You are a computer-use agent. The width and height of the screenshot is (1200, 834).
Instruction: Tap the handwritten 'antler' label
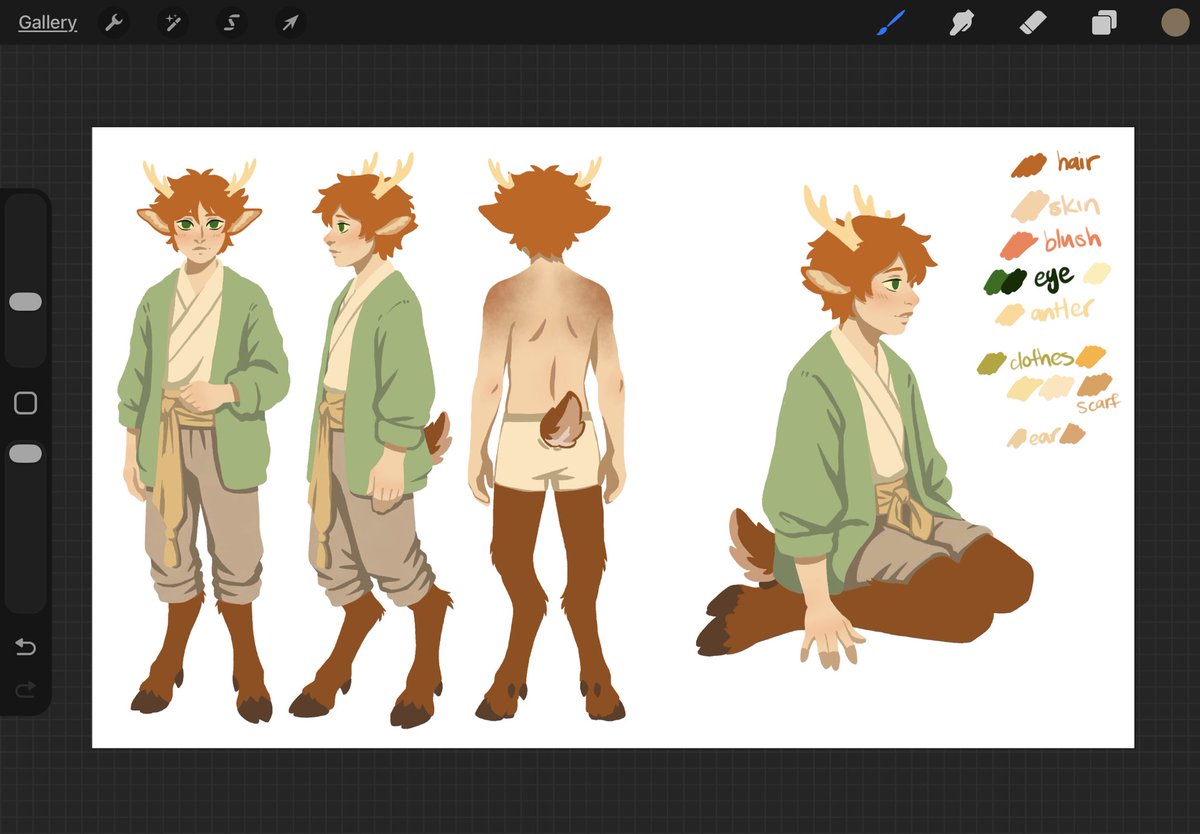1062,311
